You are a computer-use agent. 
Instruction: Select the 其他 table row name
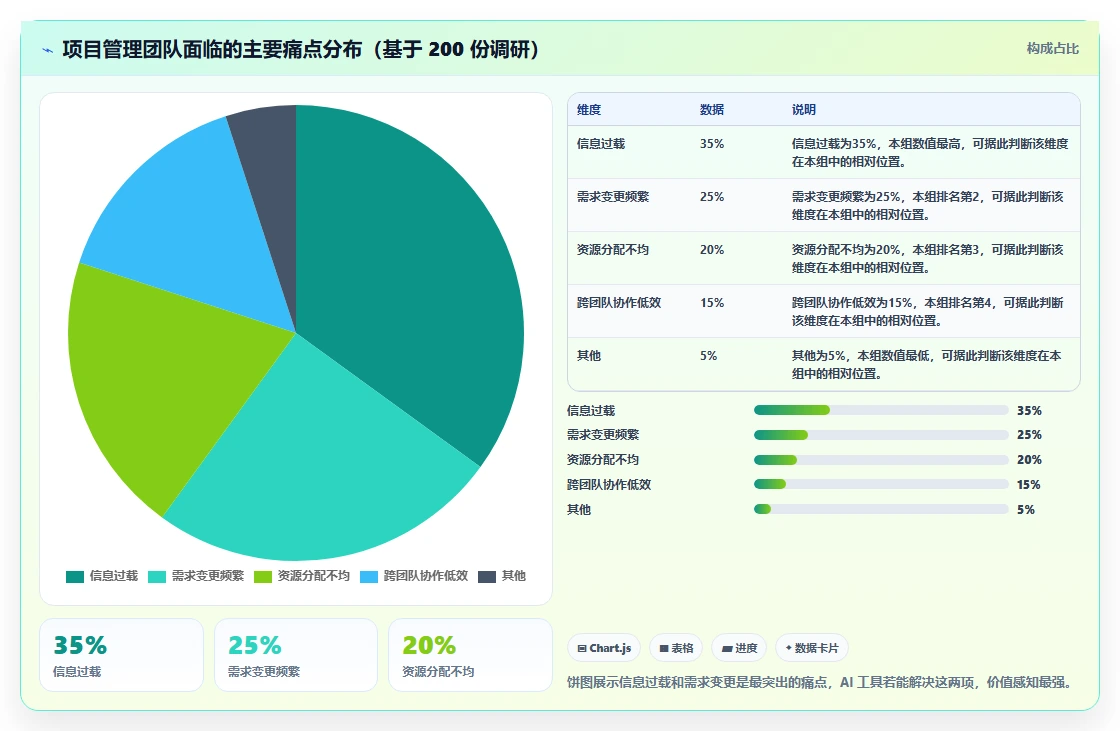click(x=589, y=356)
